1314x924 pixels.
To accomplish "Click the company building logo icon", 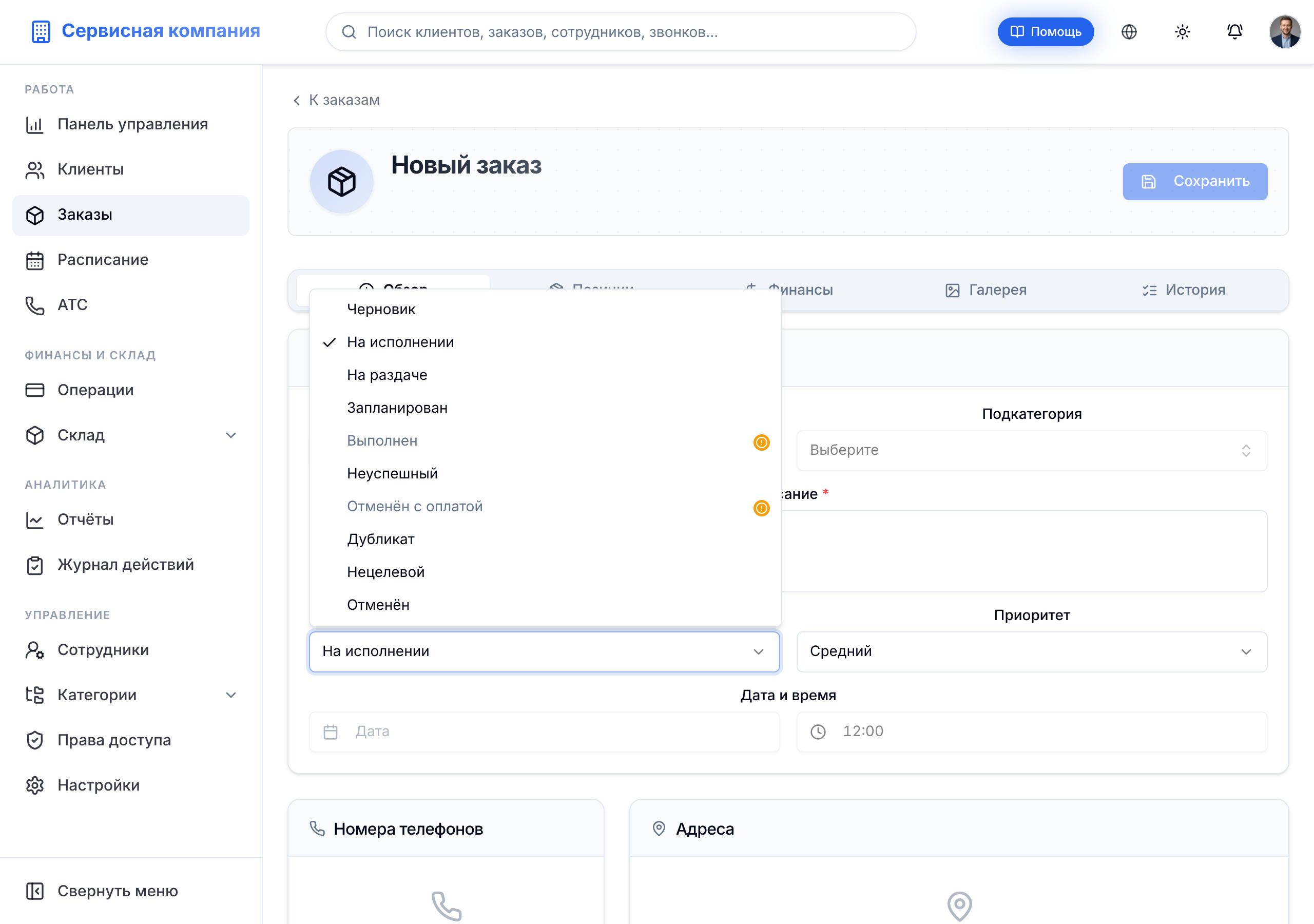I will (x=41, y=31).
